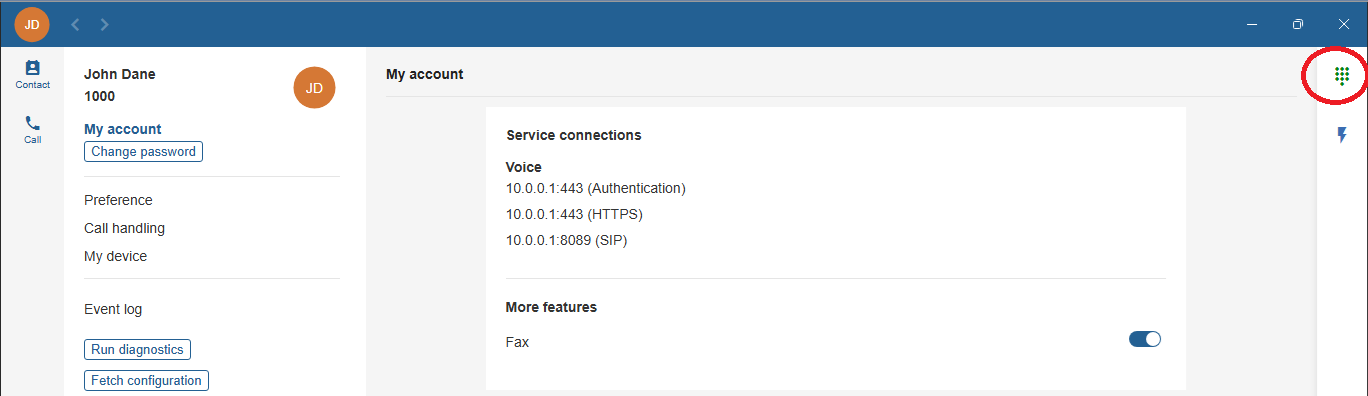This screenshot has height=396, width=1368.
Task: Open the Contact sidebar icon
Action: click(32, 75)
